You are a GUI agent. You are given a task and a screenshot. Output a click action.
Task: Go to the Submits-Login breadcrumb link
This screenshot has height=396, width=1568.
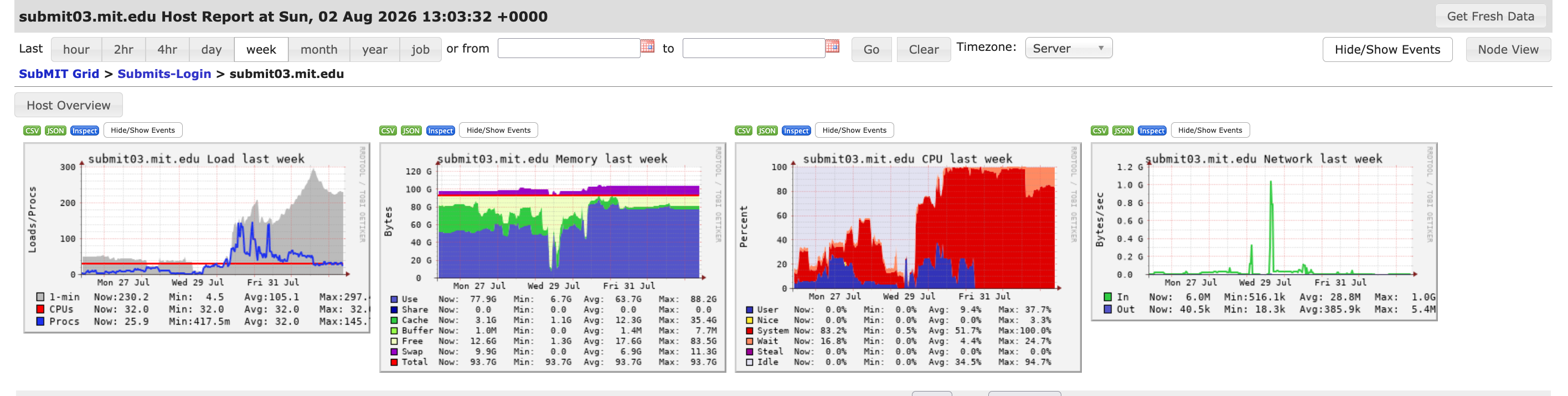[x=164, y=74]
